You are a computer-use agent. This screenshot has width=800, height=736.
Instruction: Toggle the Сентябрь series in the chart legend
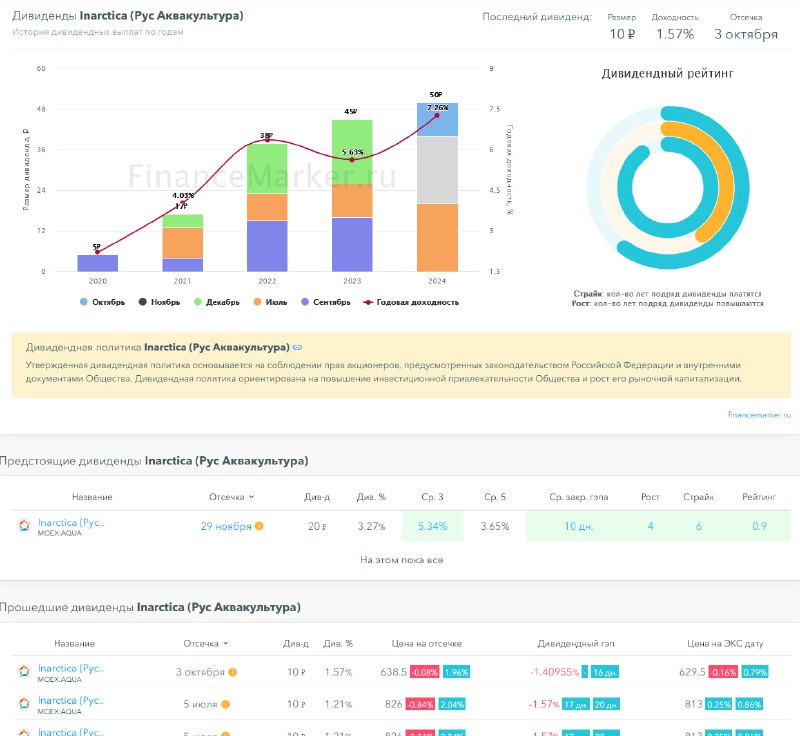tap(326, 302)
